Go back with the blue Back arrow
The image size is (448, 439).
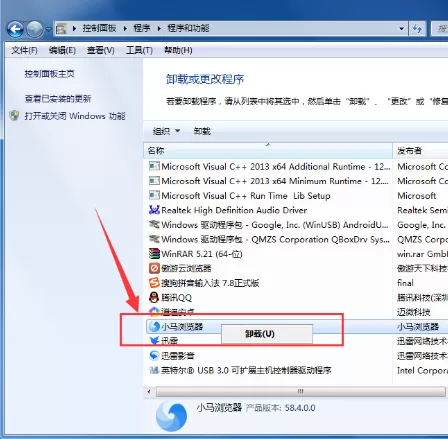16,29
